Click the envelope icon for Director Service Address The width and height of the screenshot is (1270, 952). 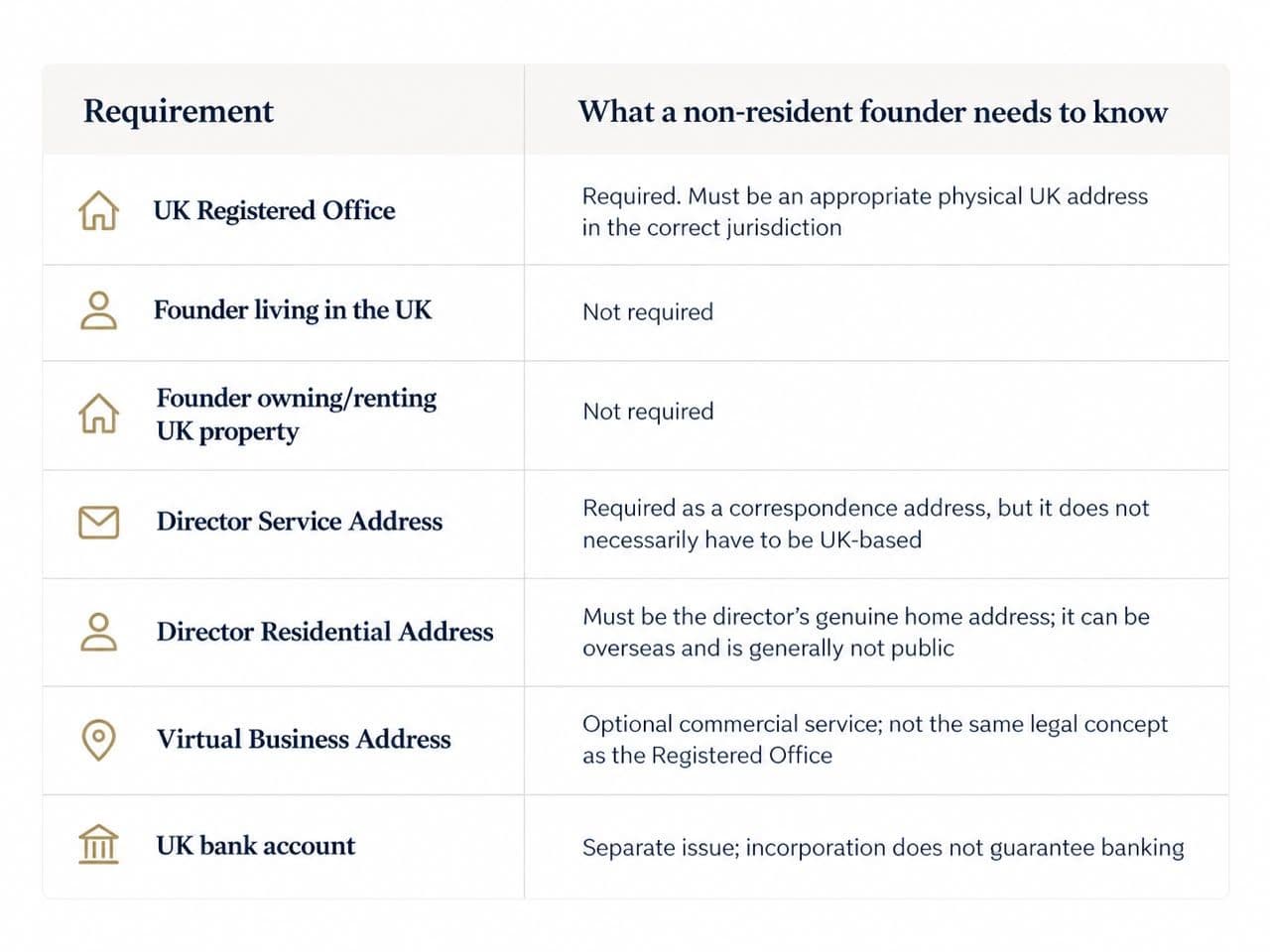(x=98, y=522)
